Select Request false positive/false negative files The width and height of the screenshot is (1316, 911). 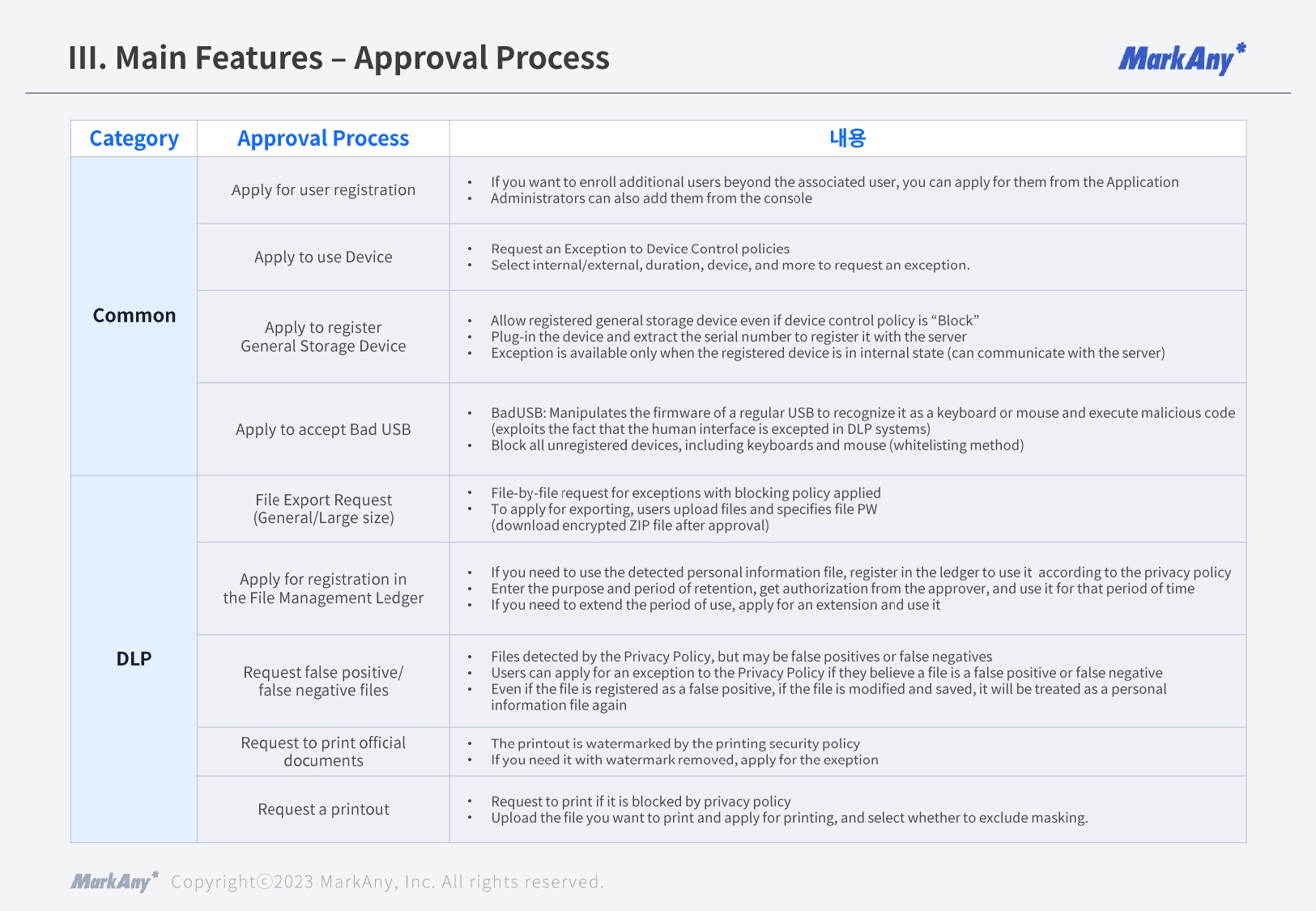323,681
